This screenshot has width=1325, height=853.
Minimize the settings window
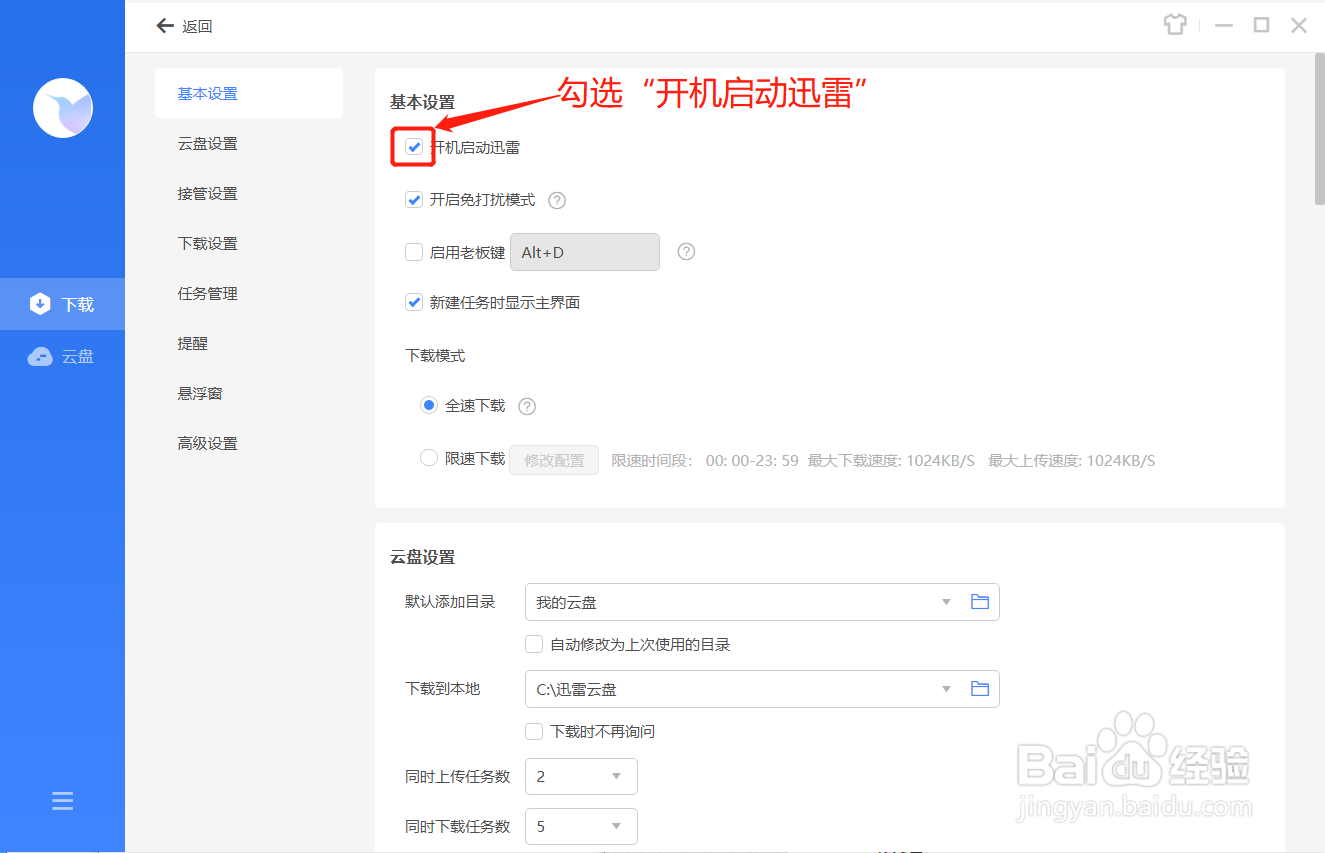coord(1223,26)
